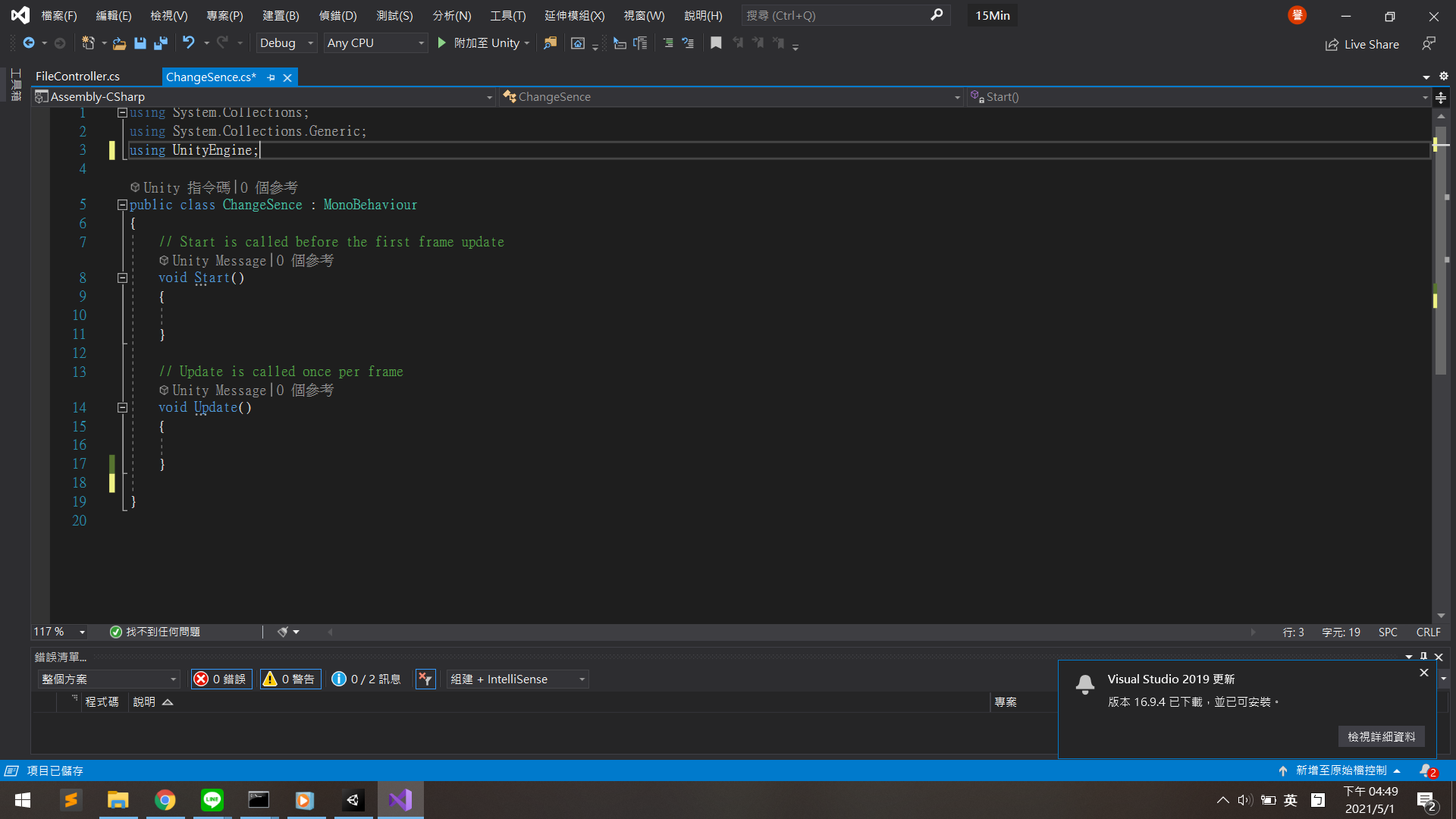Open the Any CPU platform dropdown
This screenshot has width=1456, height=819.
375,43
